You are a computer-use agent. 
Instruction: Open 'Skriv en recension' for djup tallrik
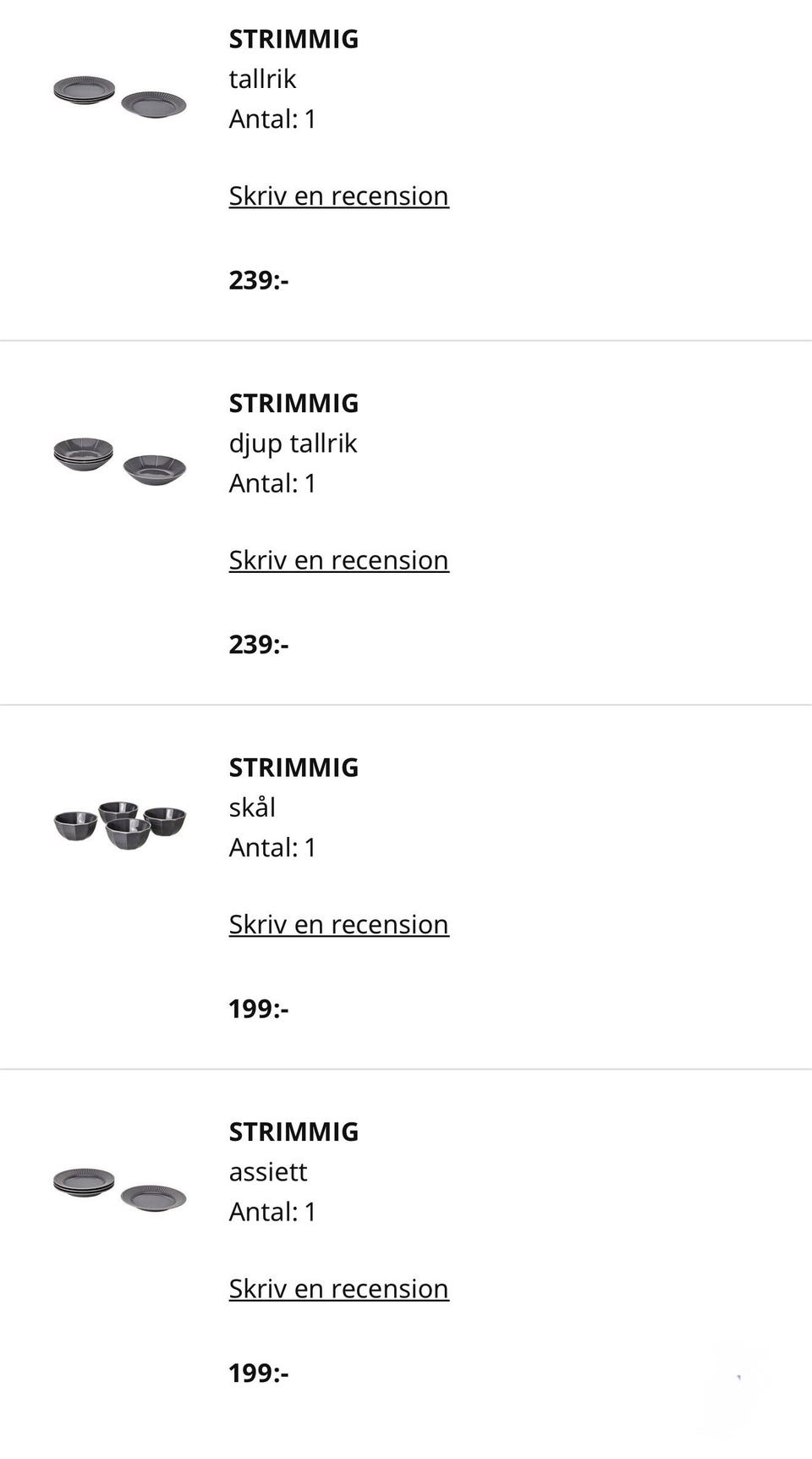pyautogui.click(x=338, y=560)
